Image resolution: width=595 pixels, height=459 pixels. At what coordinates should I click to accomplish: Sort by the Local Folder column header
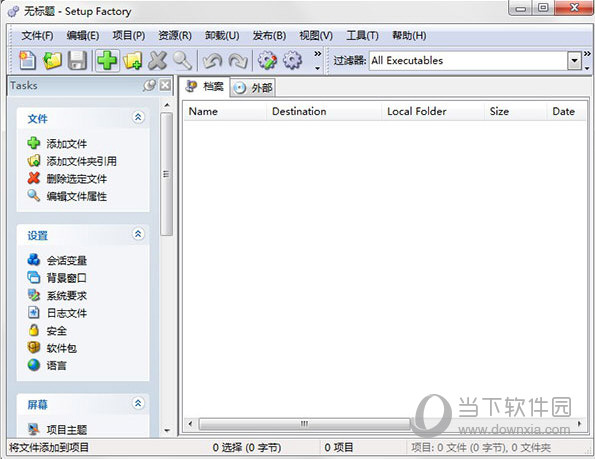point(433,111)
